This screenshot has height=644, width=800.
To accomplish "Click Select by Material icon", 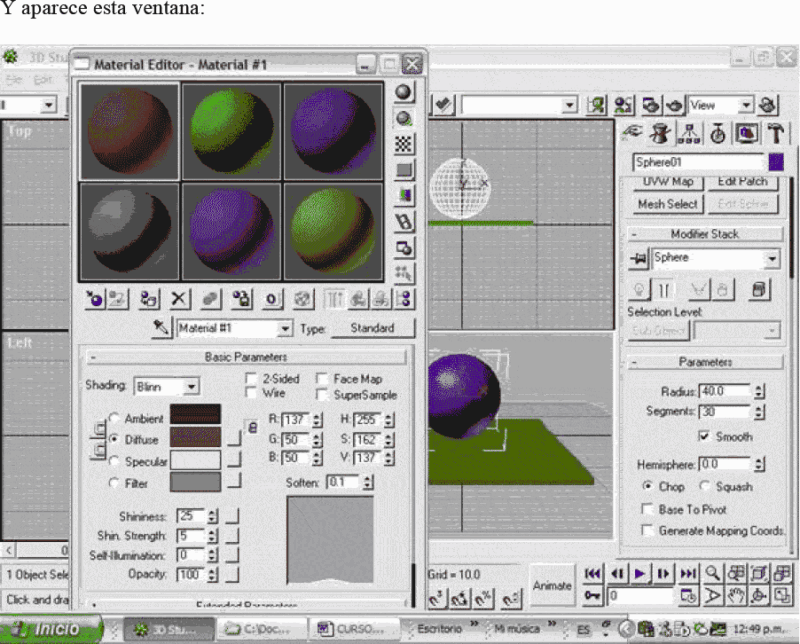I will (403, 274).
